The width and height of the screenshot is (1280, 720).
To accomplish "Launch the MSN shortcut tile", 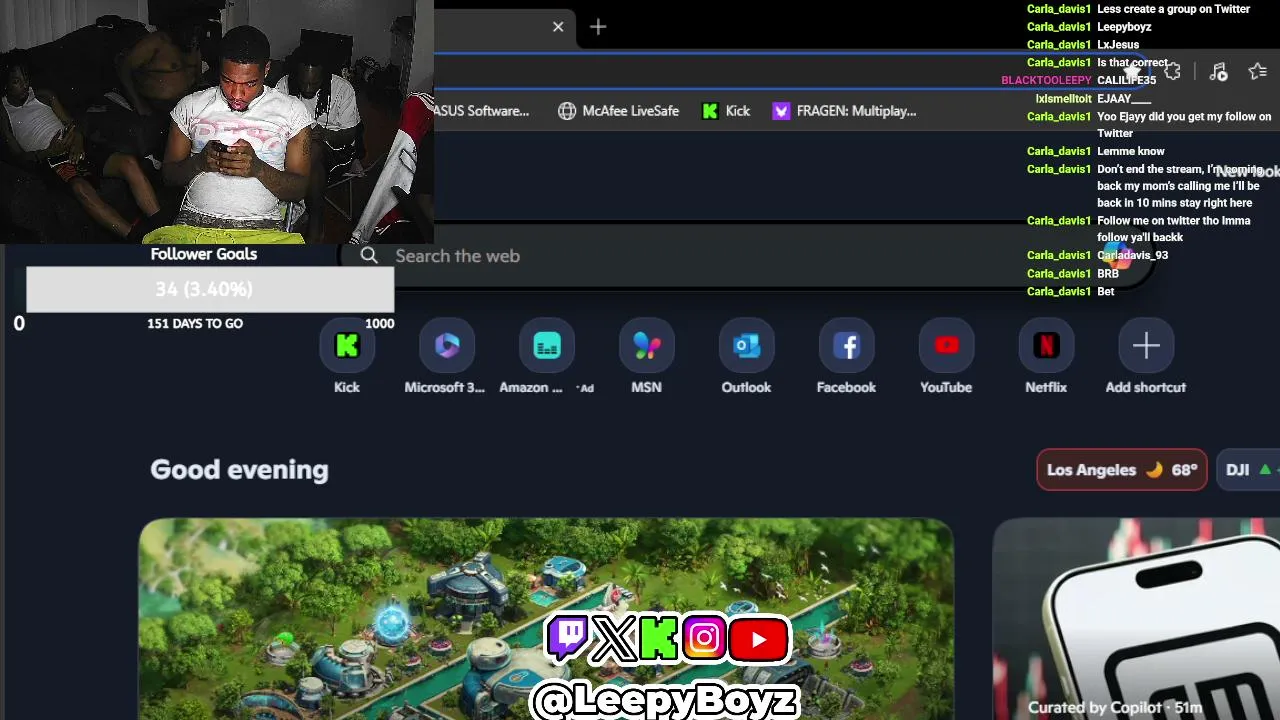I will tap(647, 346).
